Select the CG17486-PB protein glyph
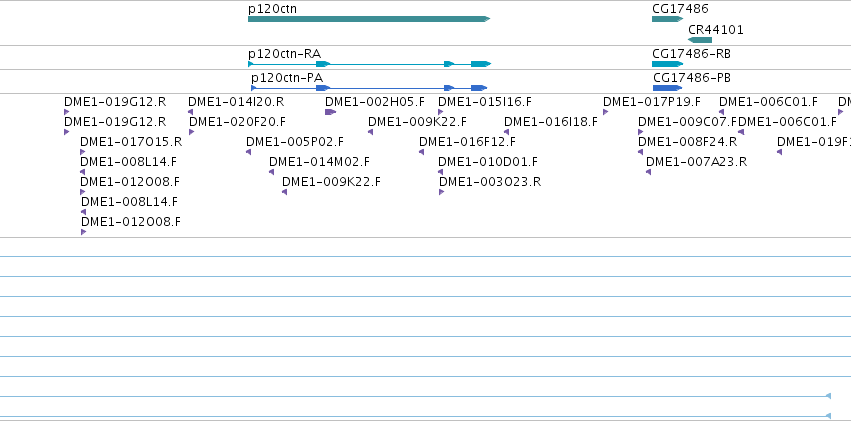851x421 pixels. (x=668, y=88)
